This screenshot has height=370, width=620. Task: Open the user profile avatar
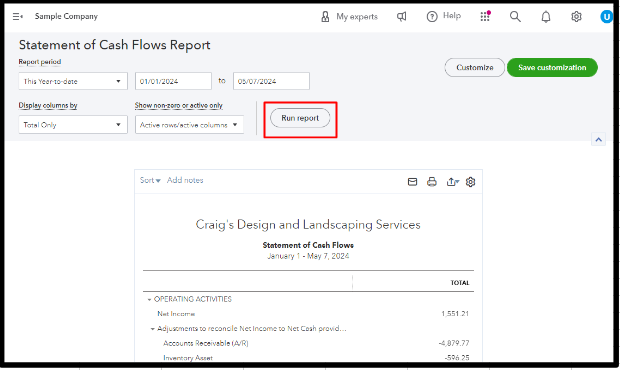pyautogui.click(x=606, y=17)
